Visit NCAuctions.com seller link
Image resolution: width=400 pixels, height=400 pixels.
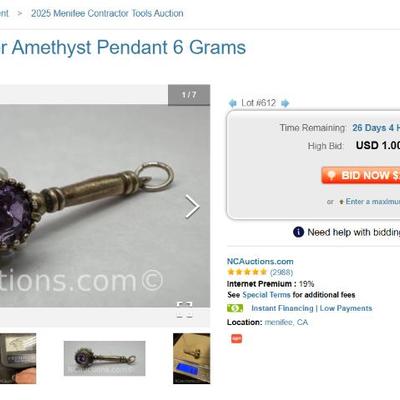tap(260, 261)
